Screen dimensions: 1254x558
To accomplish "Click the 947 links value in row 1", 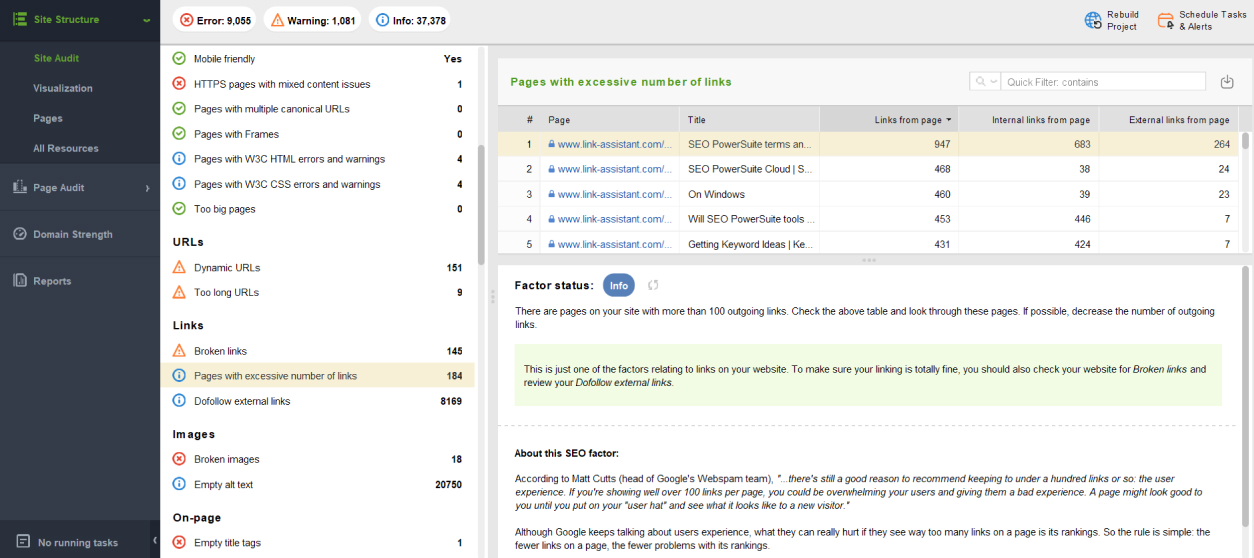I will pyautogui.click(x=940, y=144).
